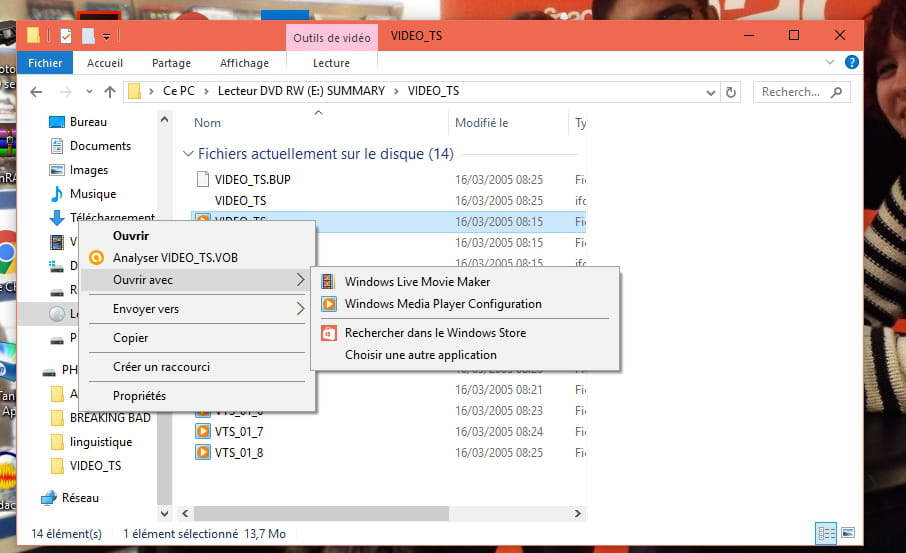Open the Lecture tab under Outils de vidéo

(x=331, y=63)
